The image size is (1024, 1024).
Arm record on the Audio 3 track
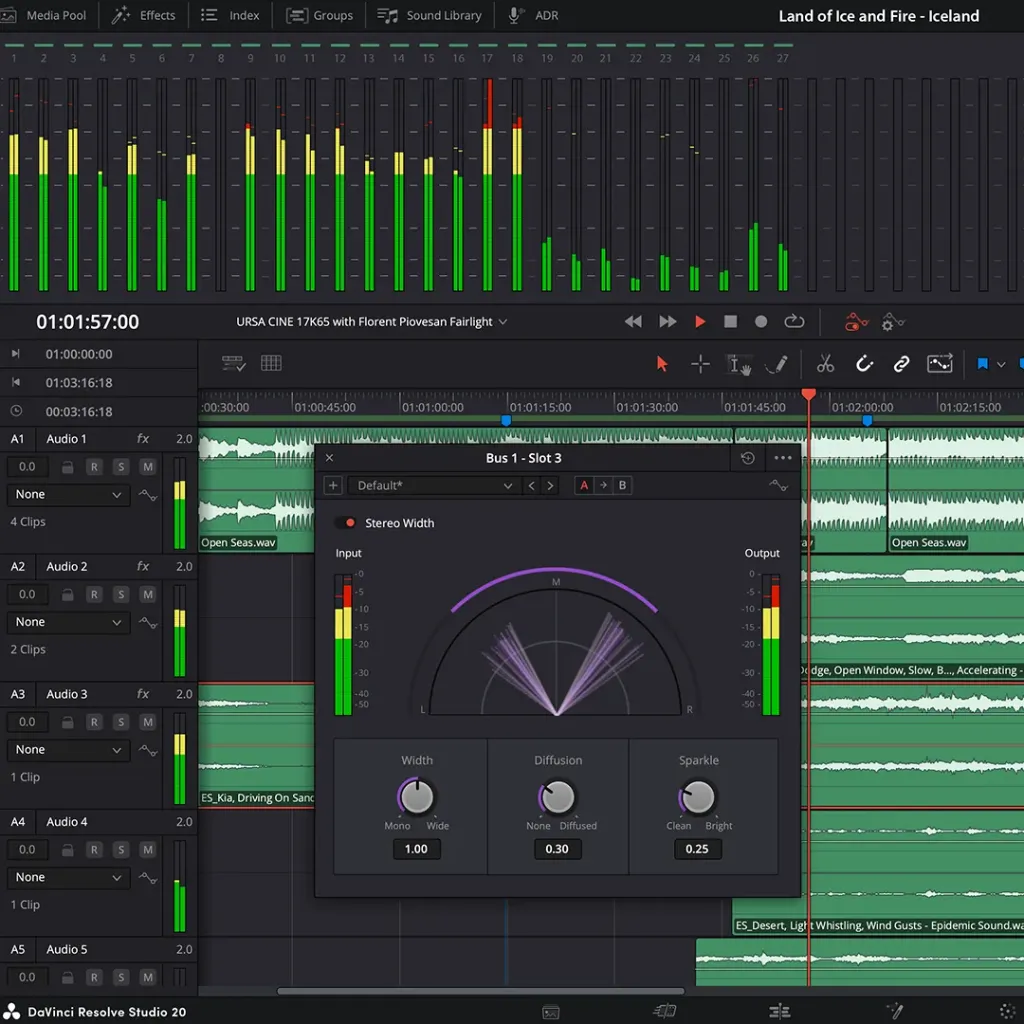coord(94,722)
